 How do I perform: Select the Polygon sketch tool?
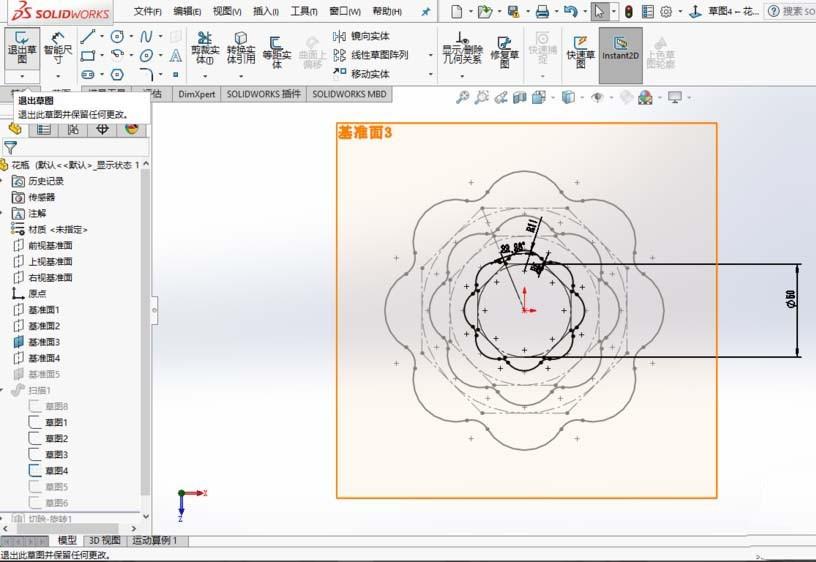[x=117, y=74]
